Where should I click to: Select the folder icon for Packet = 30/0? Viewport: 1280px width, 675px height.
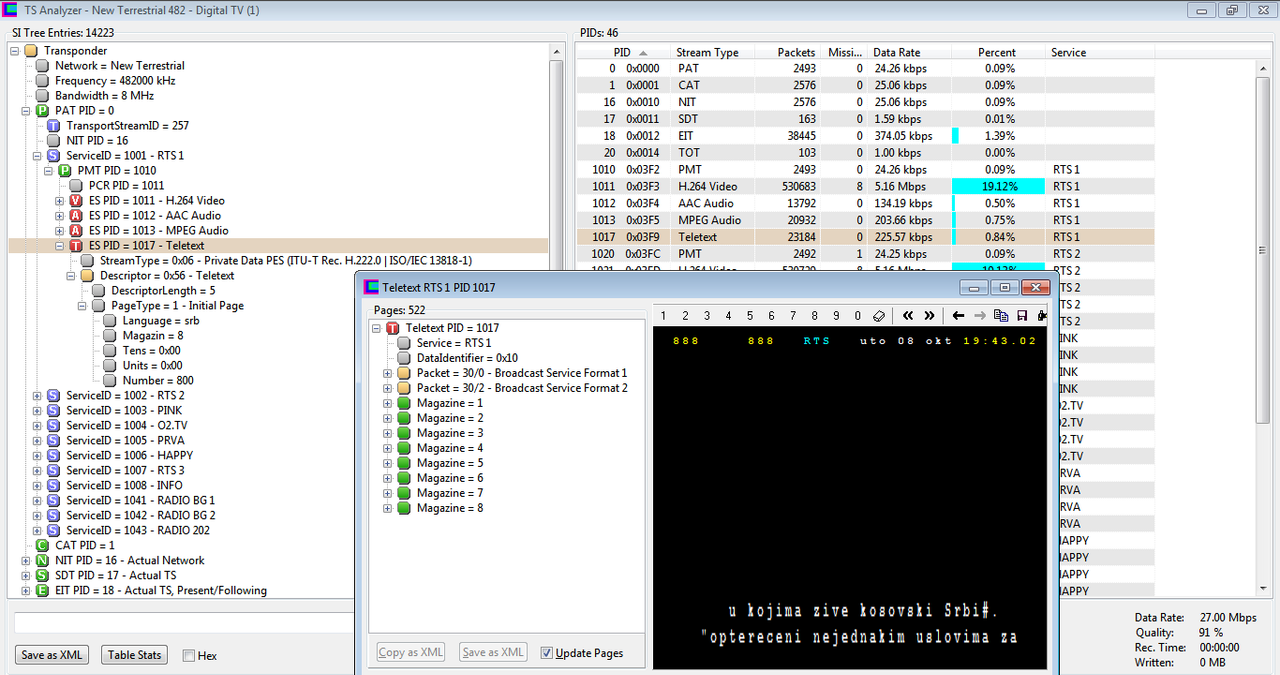coord(404,373)
